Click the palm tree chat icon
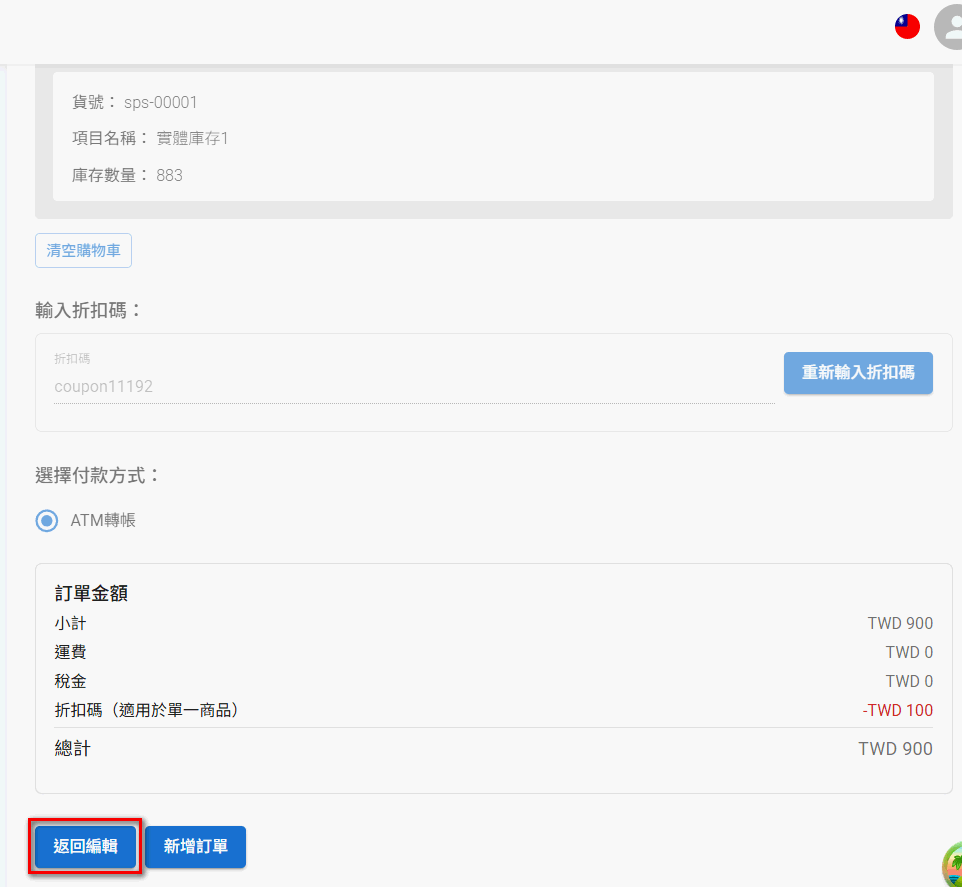The height and width of the screenshot is (887, 962). click(x=953, y=865)
